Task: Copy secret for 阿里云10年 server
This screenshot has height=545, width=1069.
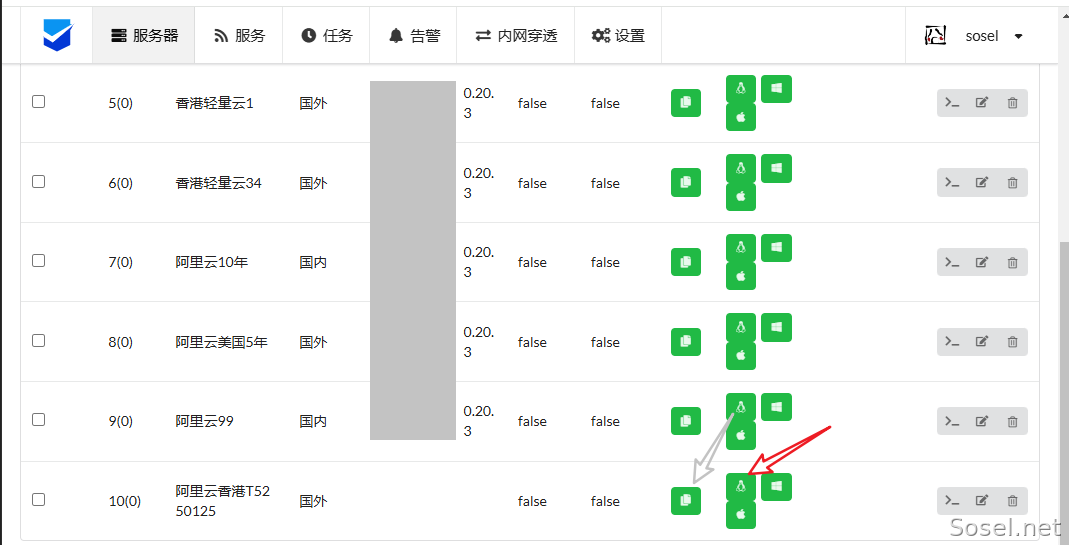Action: coord(686,262)
